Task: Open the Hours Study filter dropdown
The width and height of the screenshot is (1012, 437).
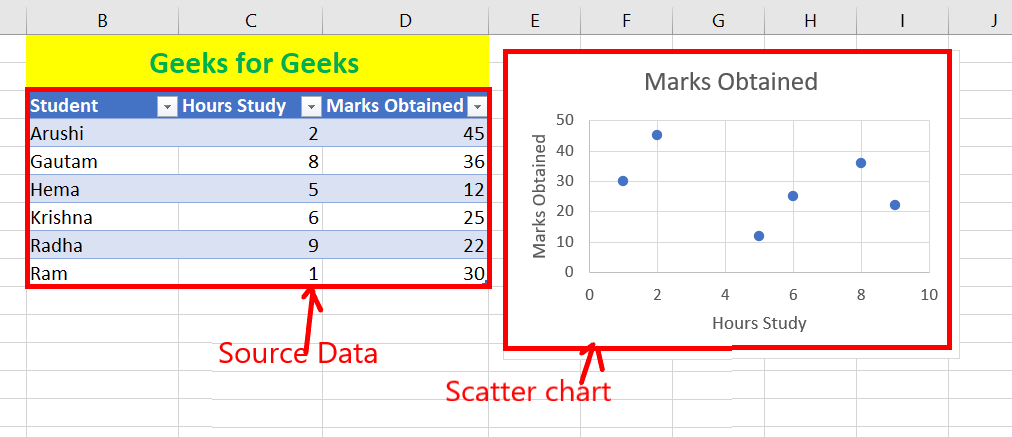Action: [312, 107]
